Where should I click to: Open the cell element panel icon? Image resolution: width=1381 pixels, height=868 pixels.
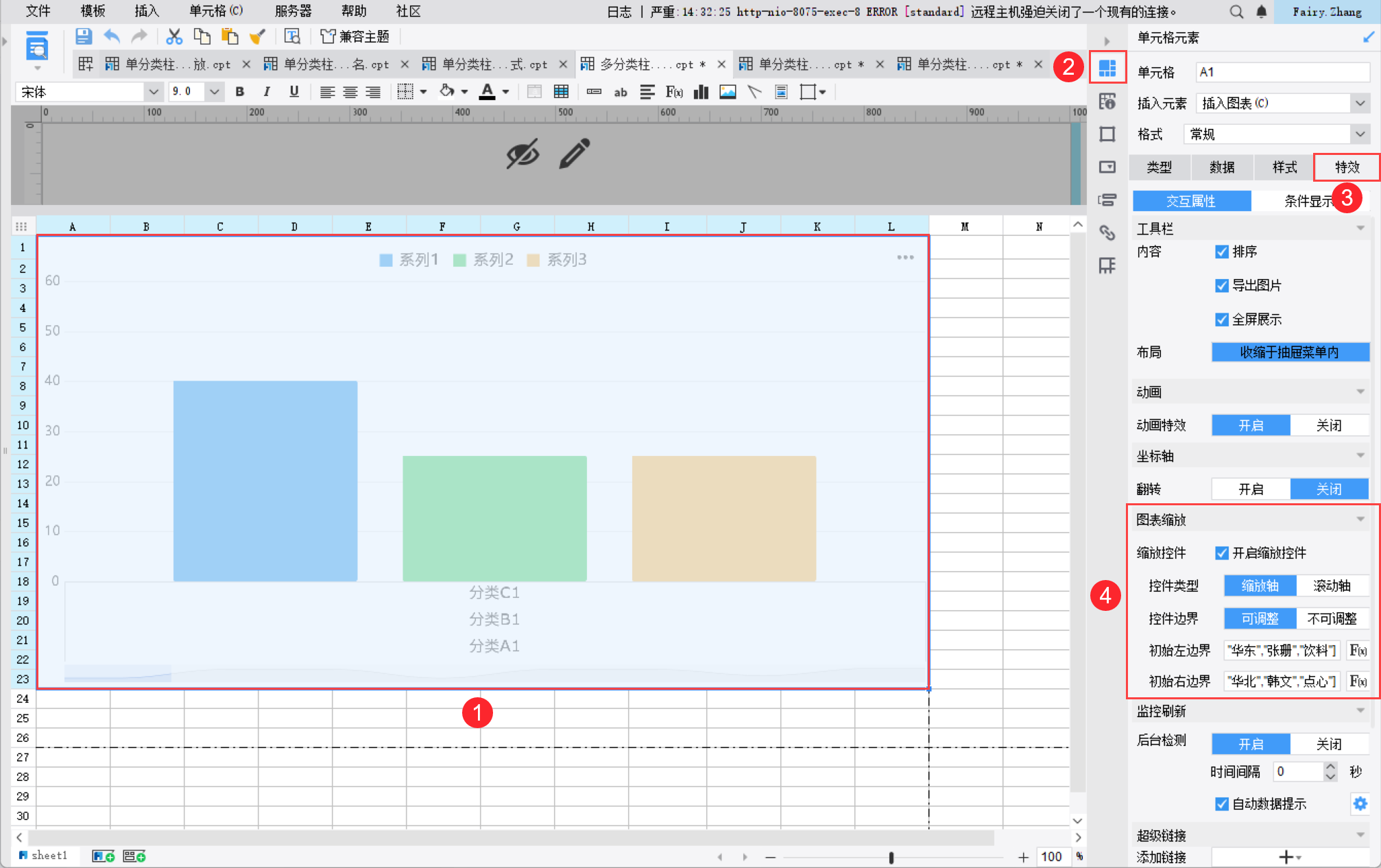(1107, 67)
